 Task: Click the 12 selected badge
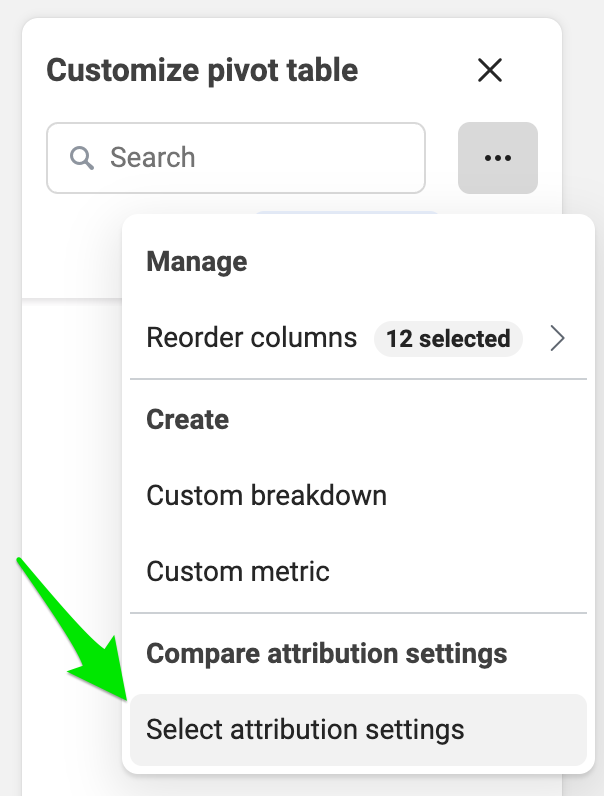(448, 339)
